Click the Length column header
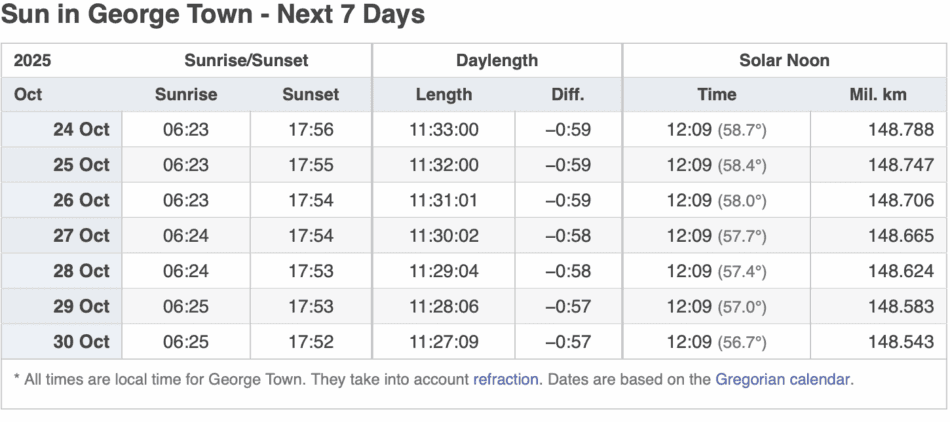 (x=444, y=95)
